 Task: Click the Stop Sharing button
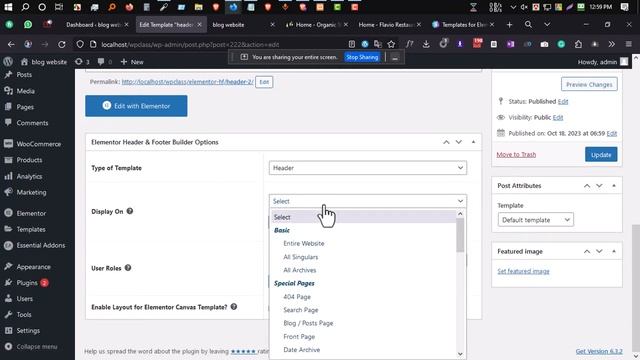[x=362, y=57]
